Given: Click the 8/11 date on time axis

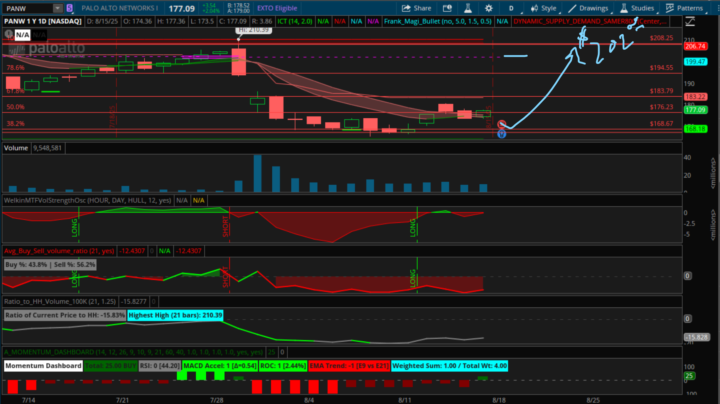Looking at the screenshot, I should [404, 400].
